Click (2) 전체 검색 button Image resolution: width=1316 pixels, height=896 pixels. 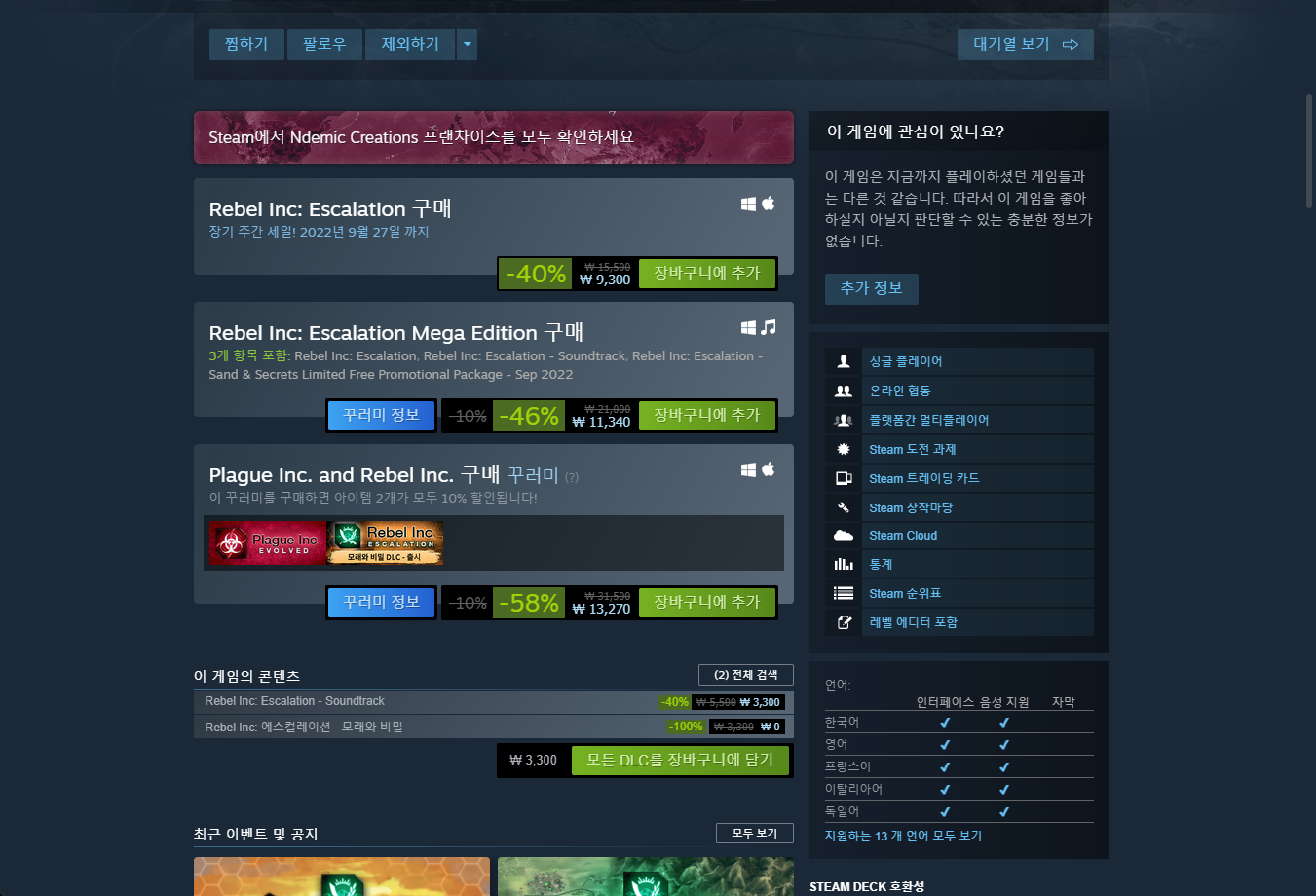pos(746,675)
